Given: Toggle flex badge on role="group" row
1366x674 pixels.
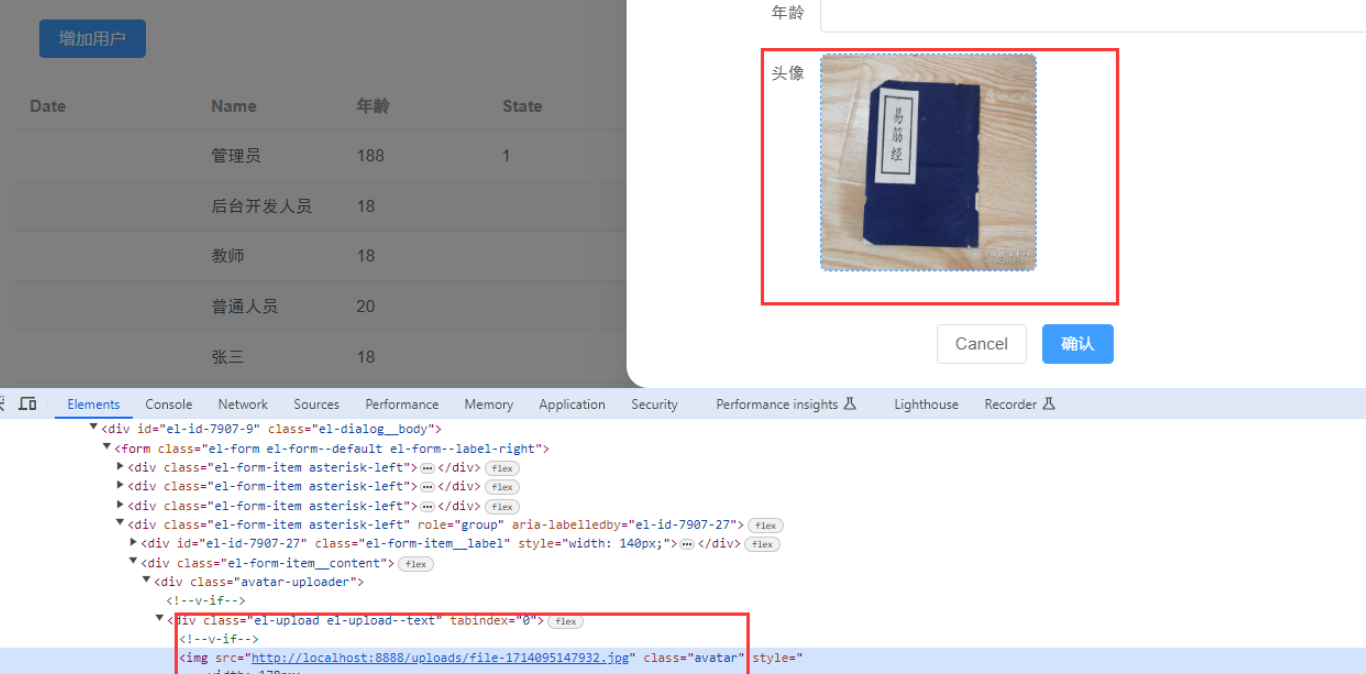Looking at the screenshot, I should 765,526.
